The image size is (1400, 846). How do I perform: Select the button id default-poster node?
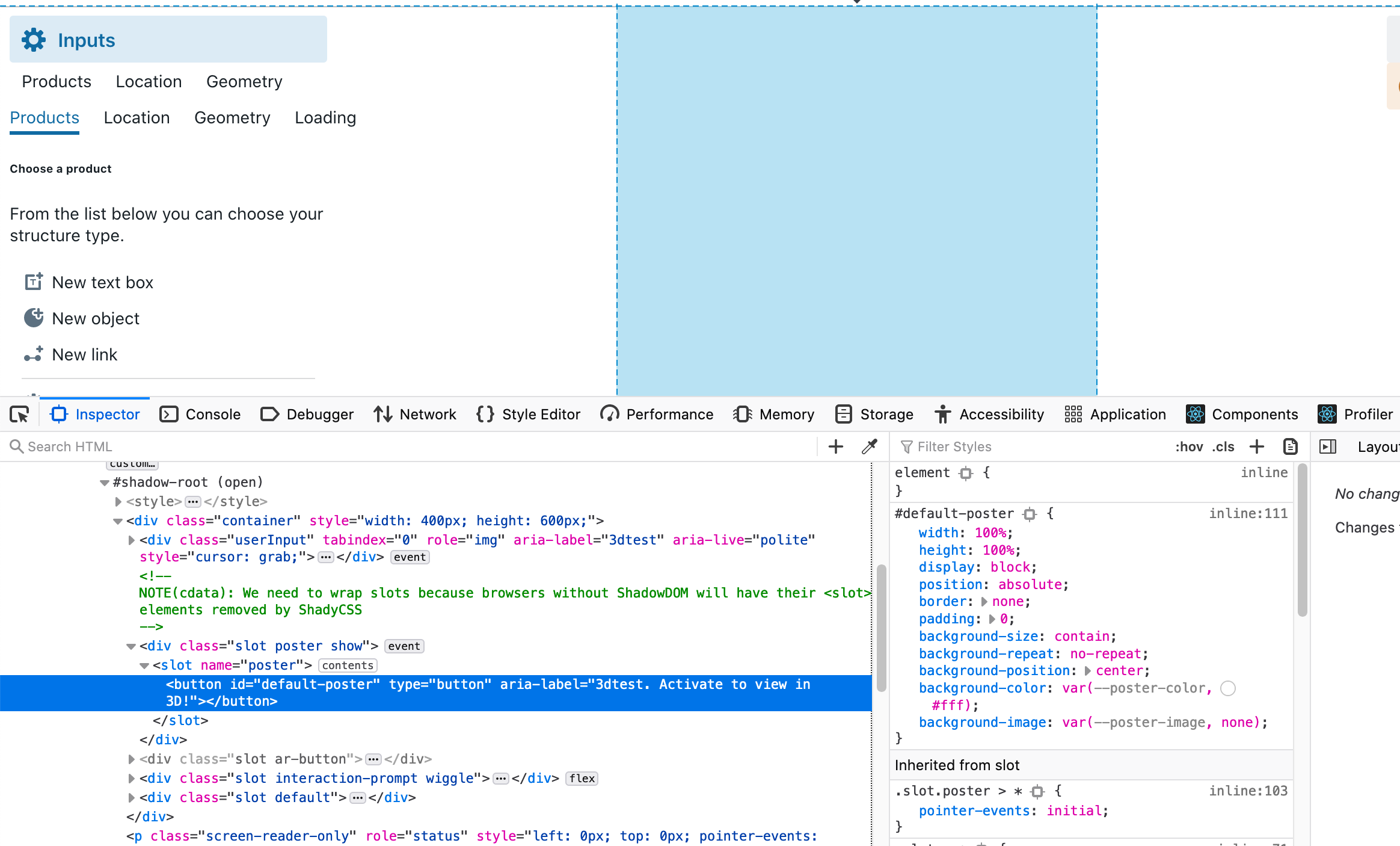tap(435, 693)
